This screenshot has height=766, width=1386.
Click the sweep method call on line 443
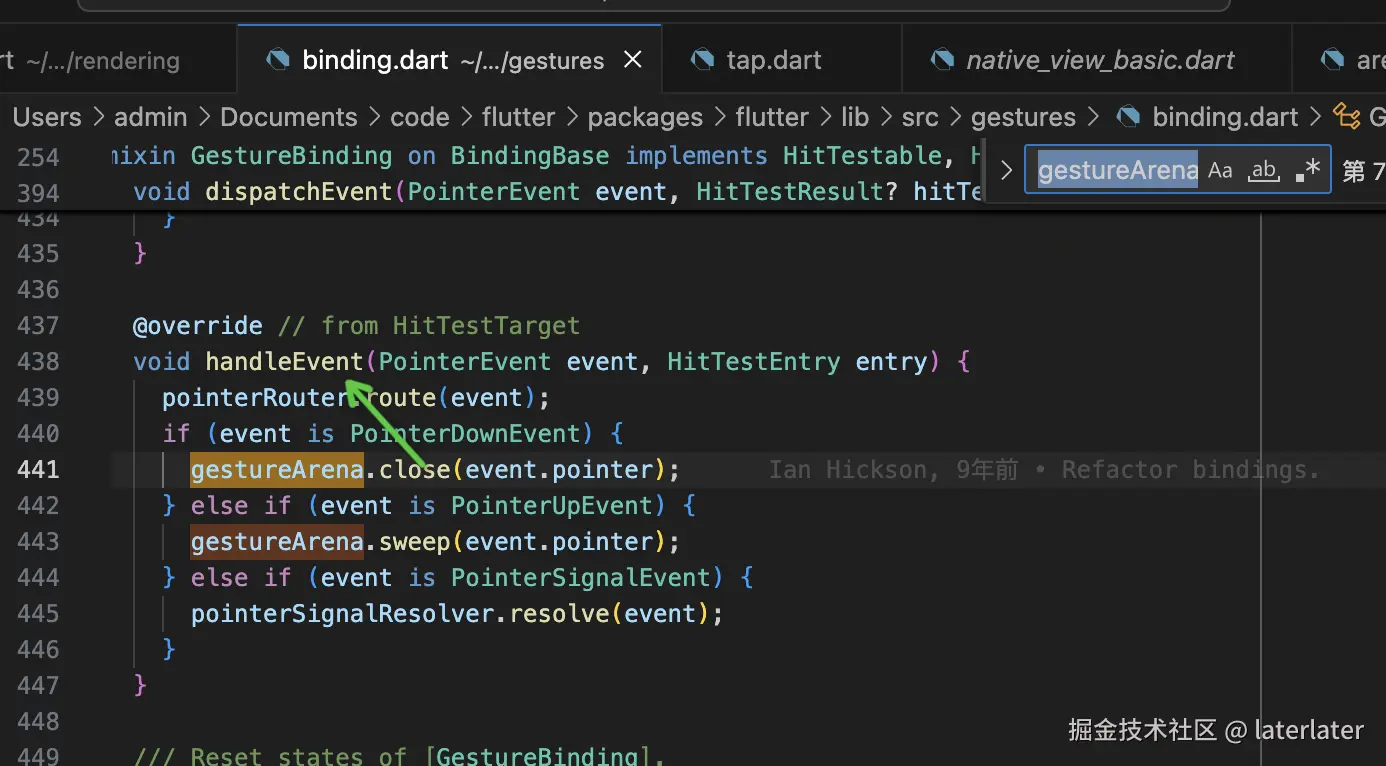415,541
